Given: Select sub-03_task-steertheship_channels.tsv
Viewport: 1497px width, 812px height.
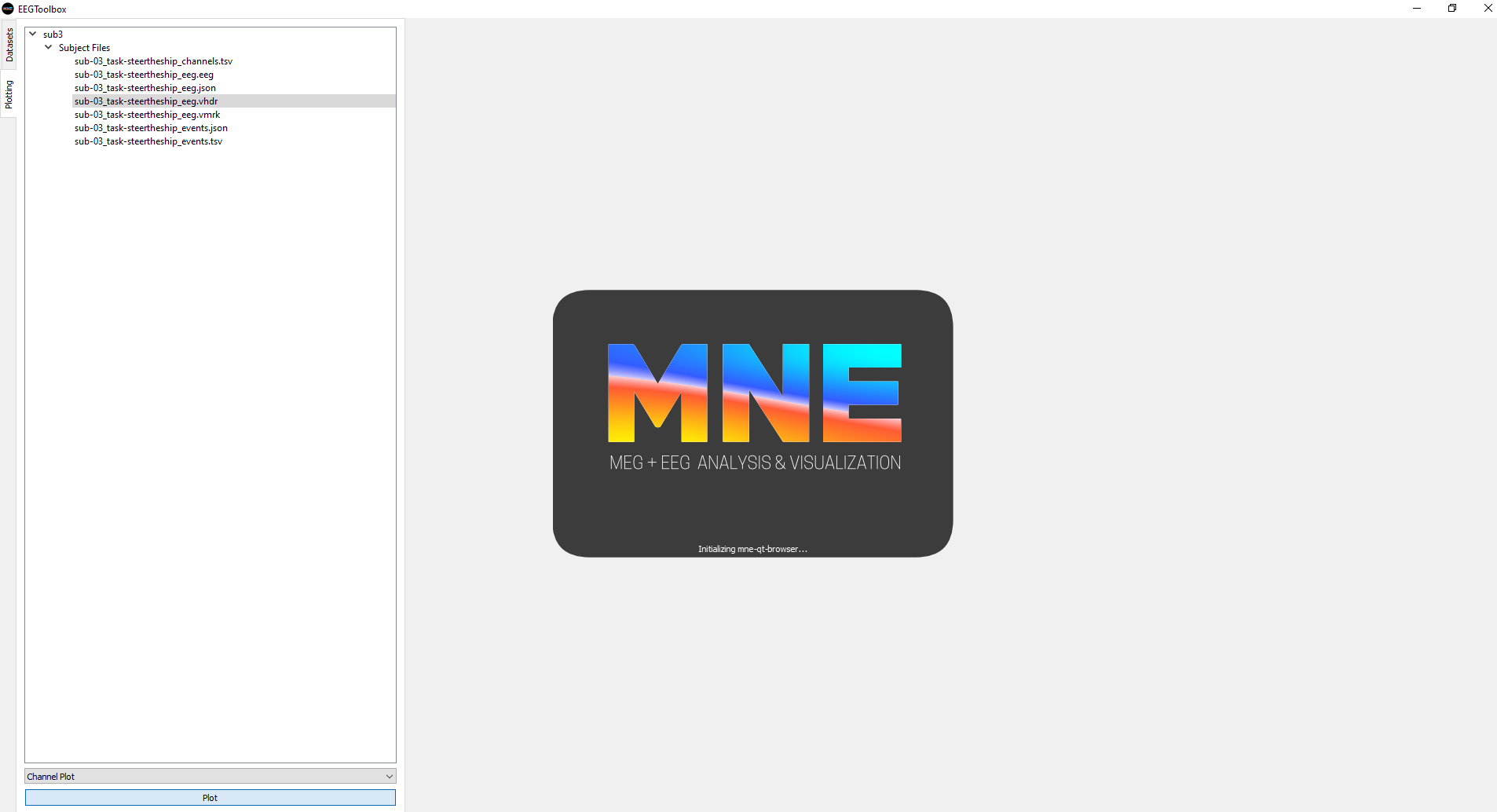Looking at the screenshot, I should tap(153, 61).
